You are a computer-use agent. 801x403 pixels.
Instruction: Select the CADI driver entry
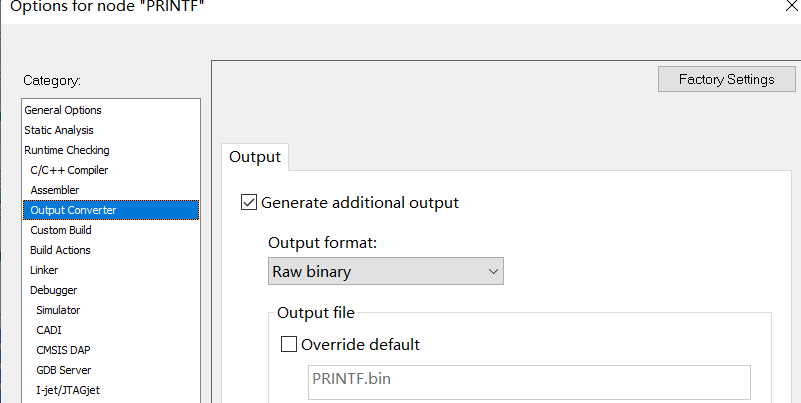pos(49,329)
